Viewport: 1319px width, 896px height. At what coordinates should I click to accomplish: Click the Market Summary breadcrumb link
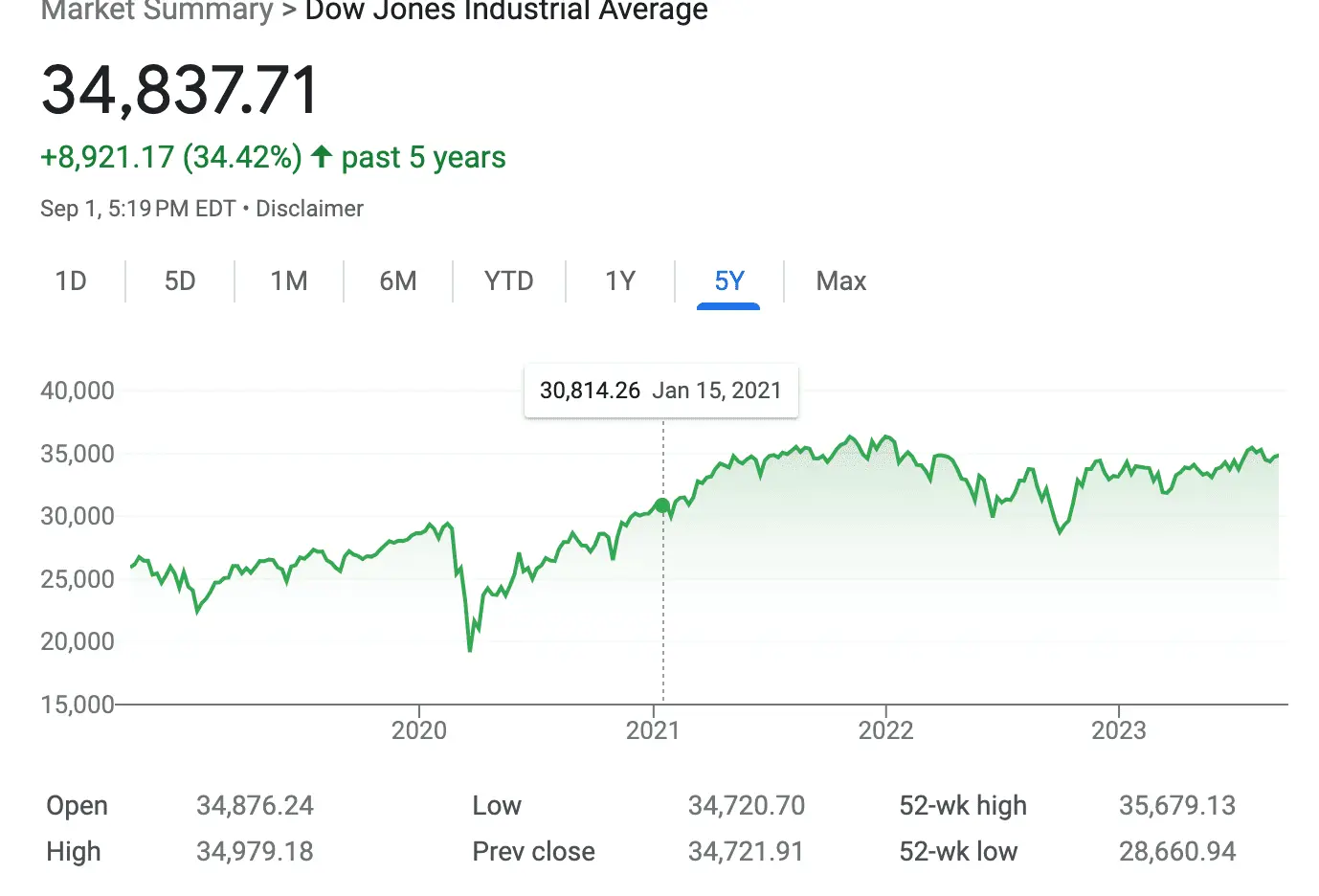point(157,11)
